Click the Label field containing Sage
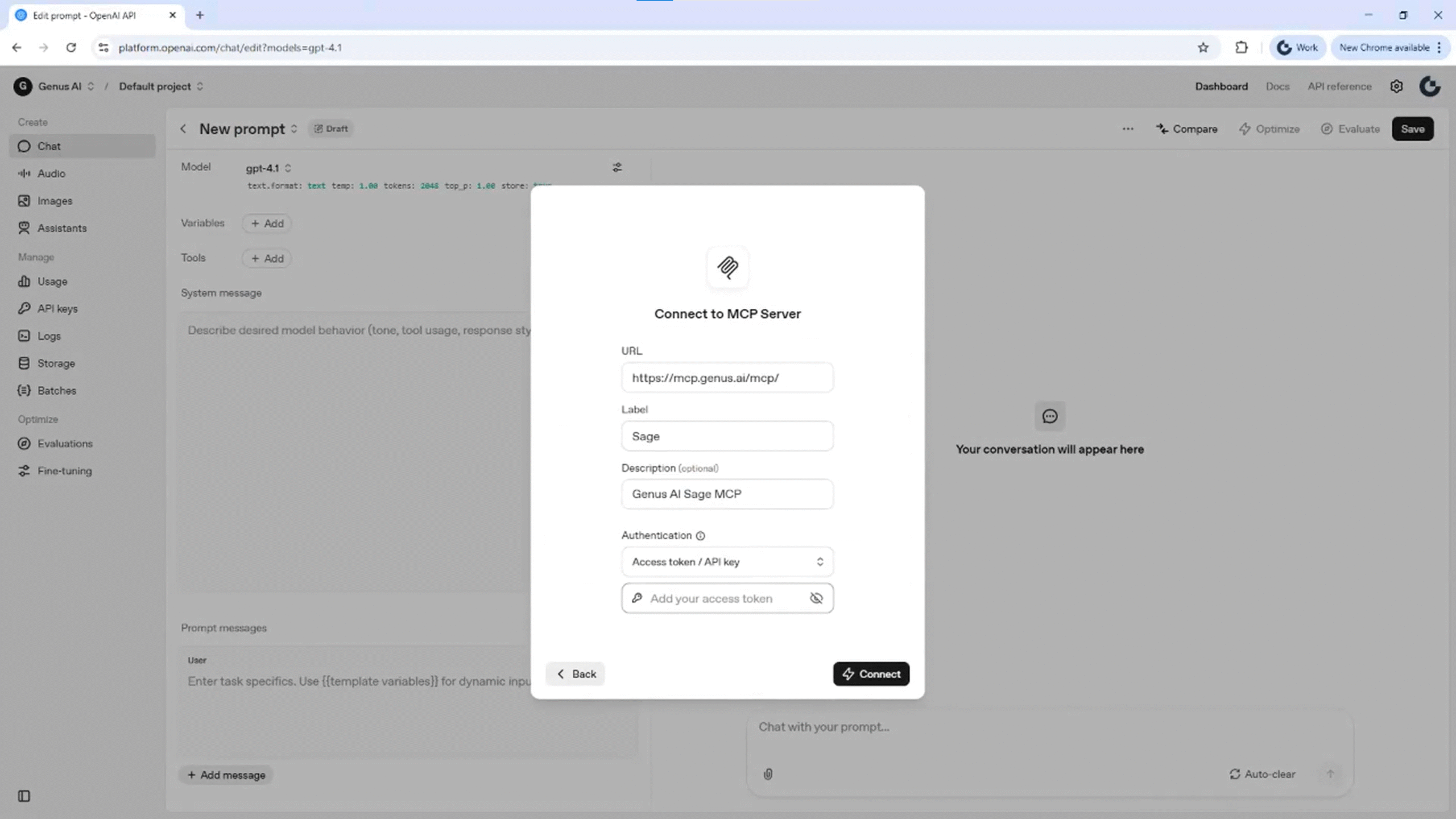Image resolution: width=1456 pixels, height=819 pixels. pos(727,436)
